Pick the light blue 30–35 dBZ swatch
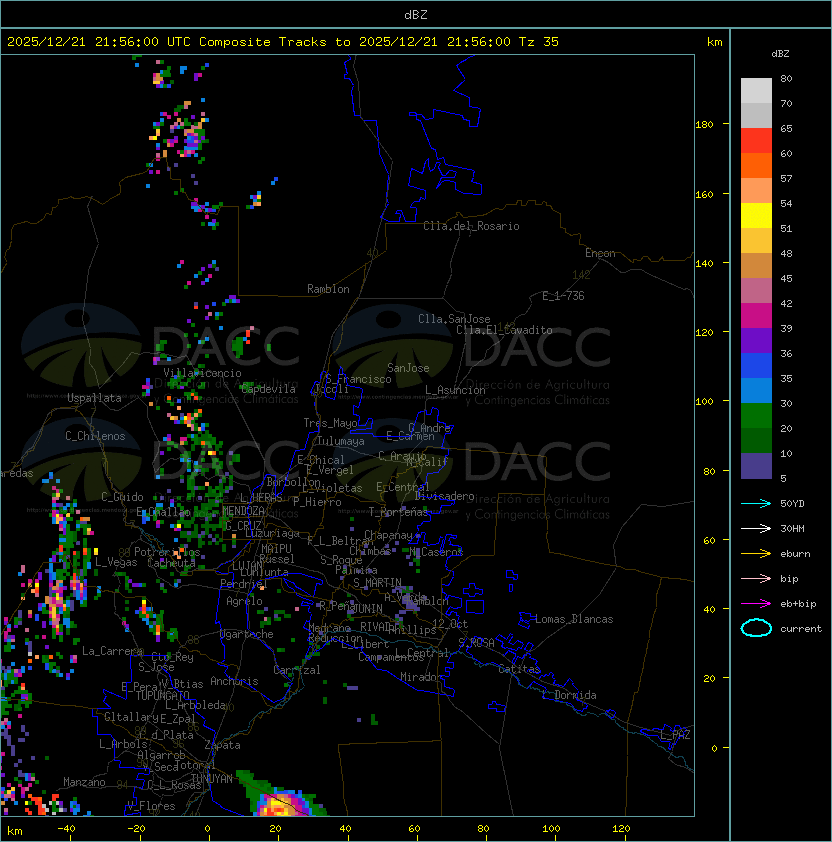This screenshot has width=832, height=842. [756, 390]
